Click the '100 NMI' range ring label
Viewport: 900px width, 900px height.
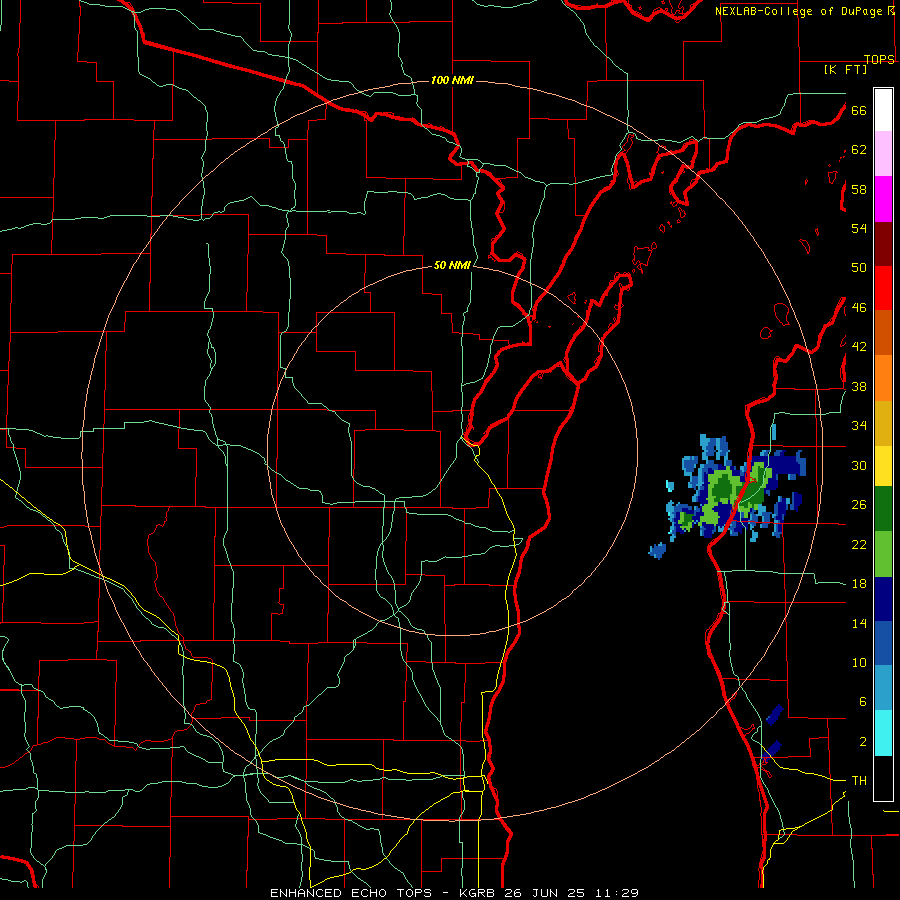pyautogui.click(x=452, y=80)
